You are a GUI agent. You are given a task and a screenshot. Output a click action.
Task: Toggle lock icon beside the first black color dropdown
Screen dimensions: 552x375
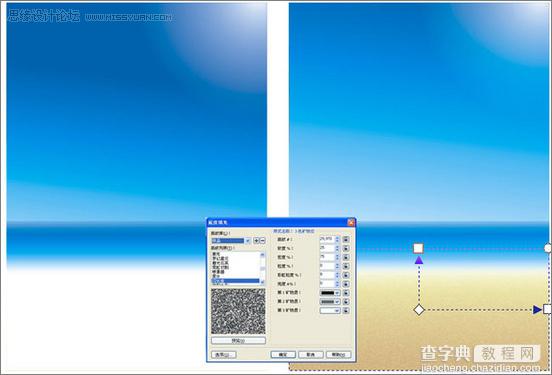coord(346,293)
